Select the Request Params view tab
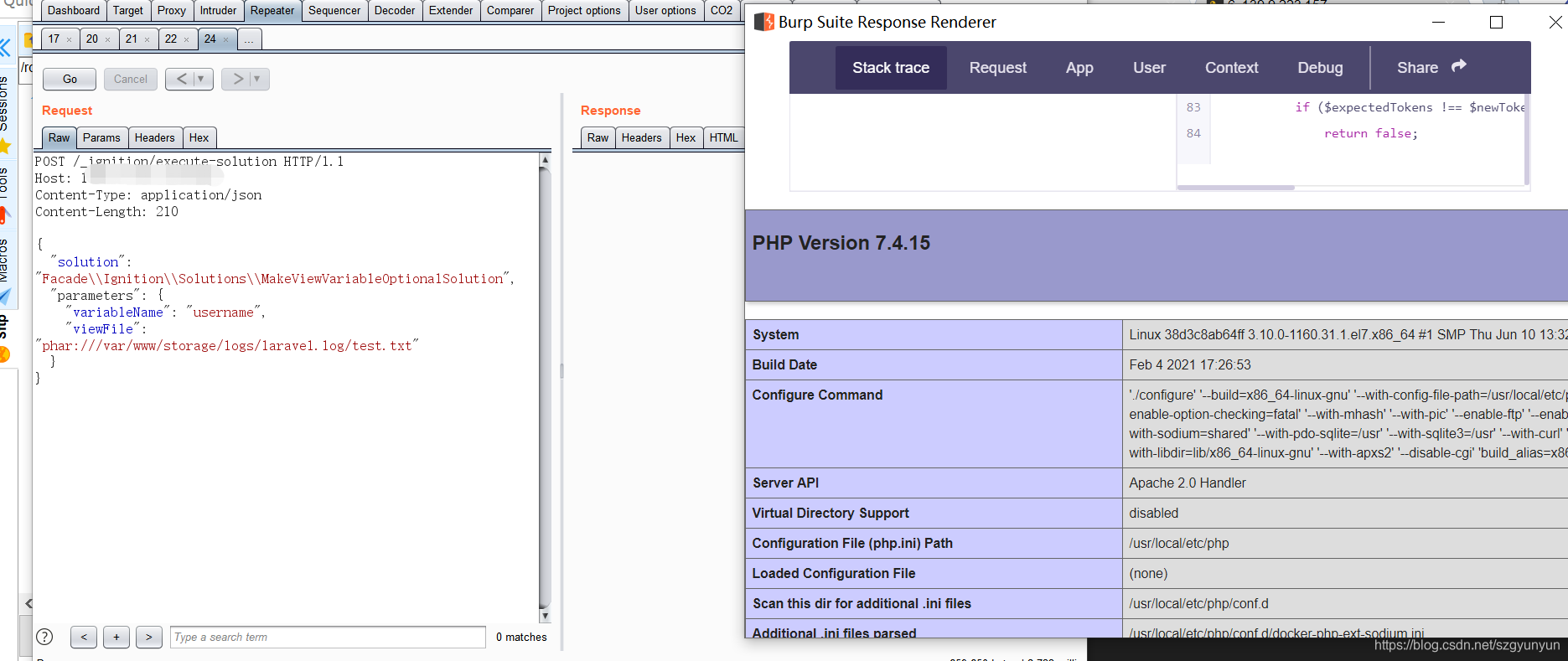Screen dimensions: 1568x661 (x=101, y=137)
